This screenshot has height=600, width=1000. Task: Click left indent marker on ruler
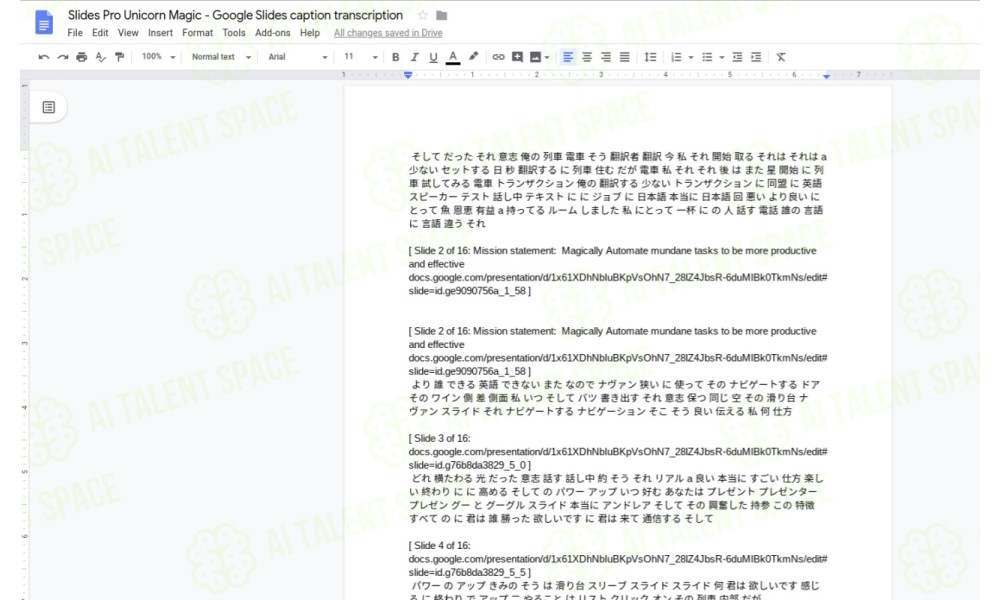pos(408,75)
